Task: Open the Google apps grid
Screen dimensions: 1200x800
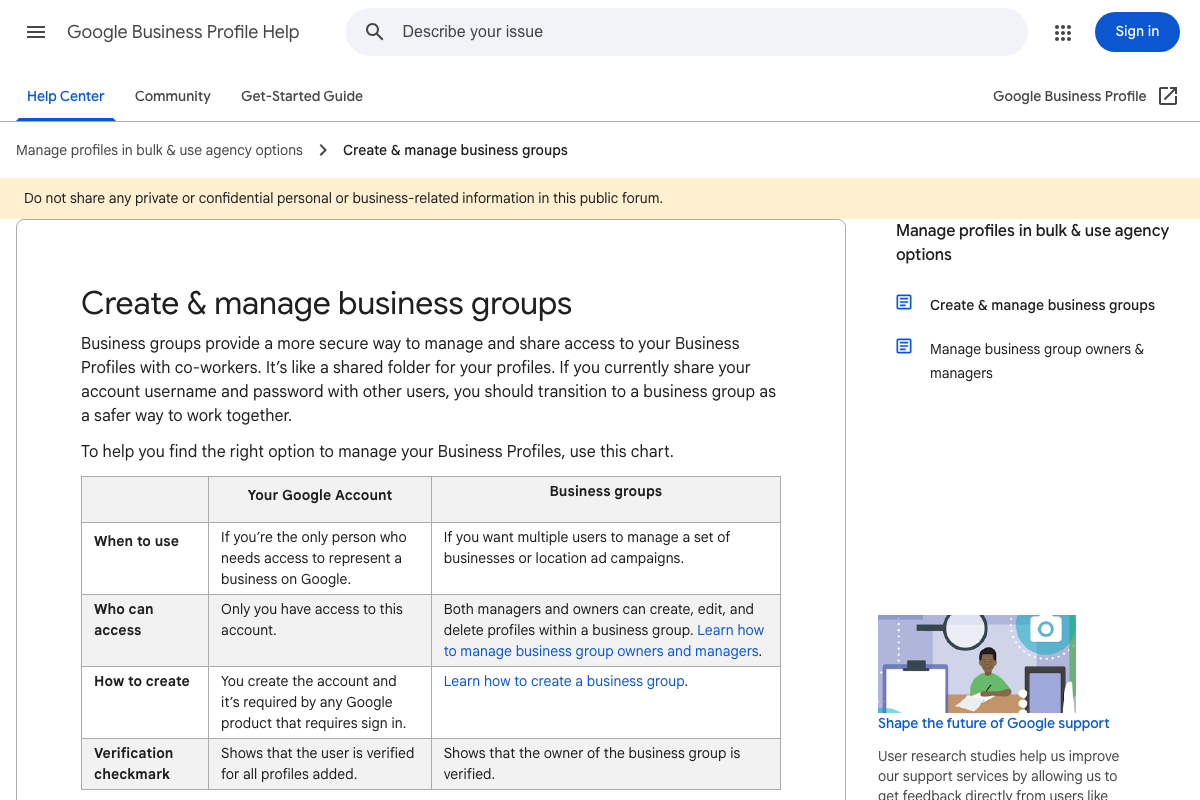Action: (x=1063, y=32)
